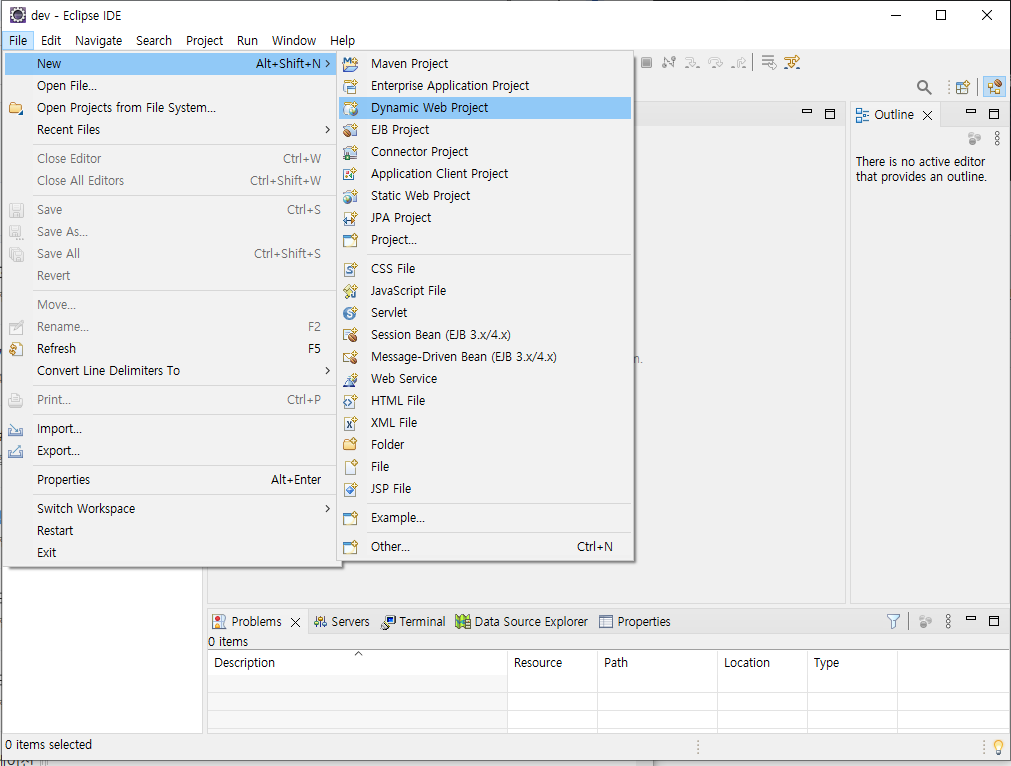Click the toolbar stop square icon
The image size is (1011, 766).
[647, 63]
